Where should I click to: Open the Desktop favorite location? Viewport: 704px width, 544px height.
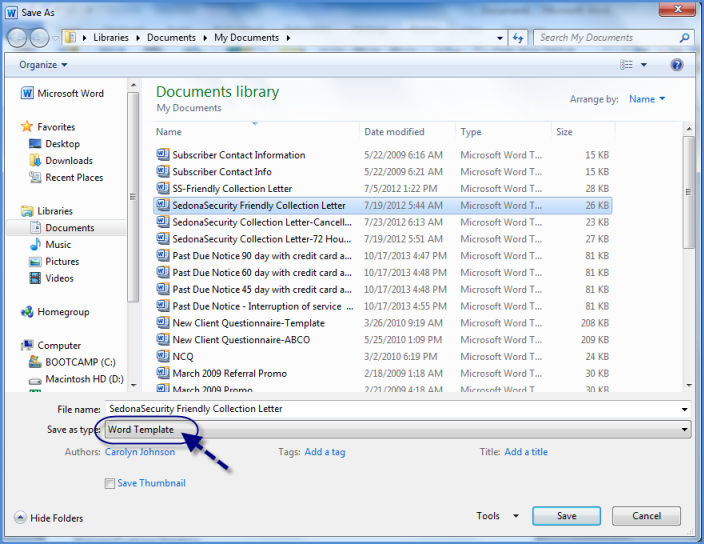(x=54, y=144)
